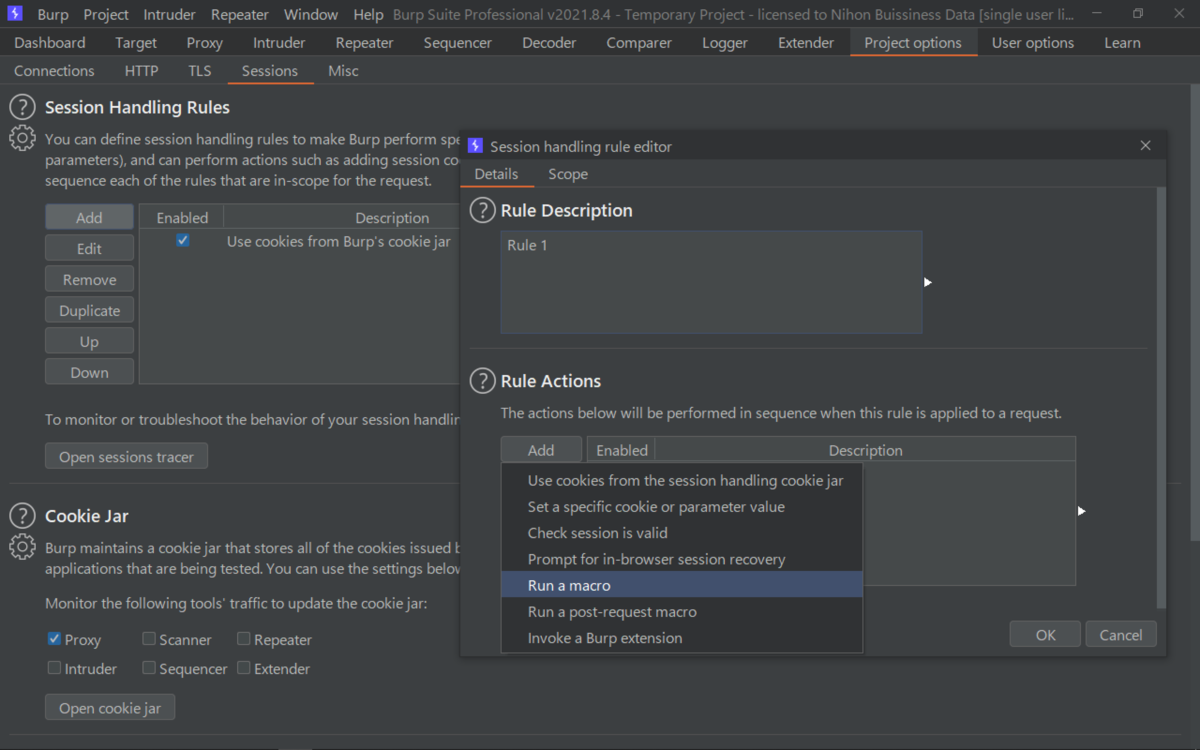Switch to Scope tab in rule editor
1200x750 pixels.
point(568,174)
